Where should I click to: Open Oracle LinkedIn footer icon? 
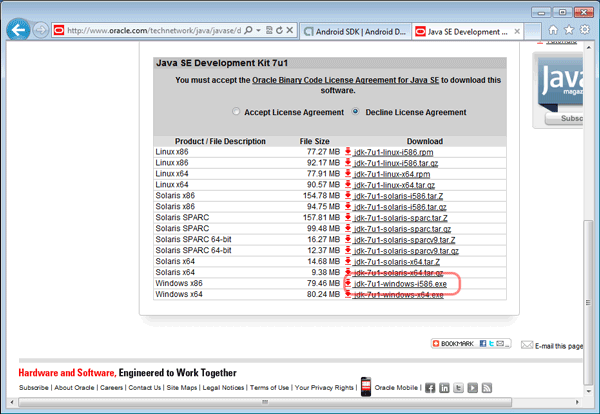(444, 388)
